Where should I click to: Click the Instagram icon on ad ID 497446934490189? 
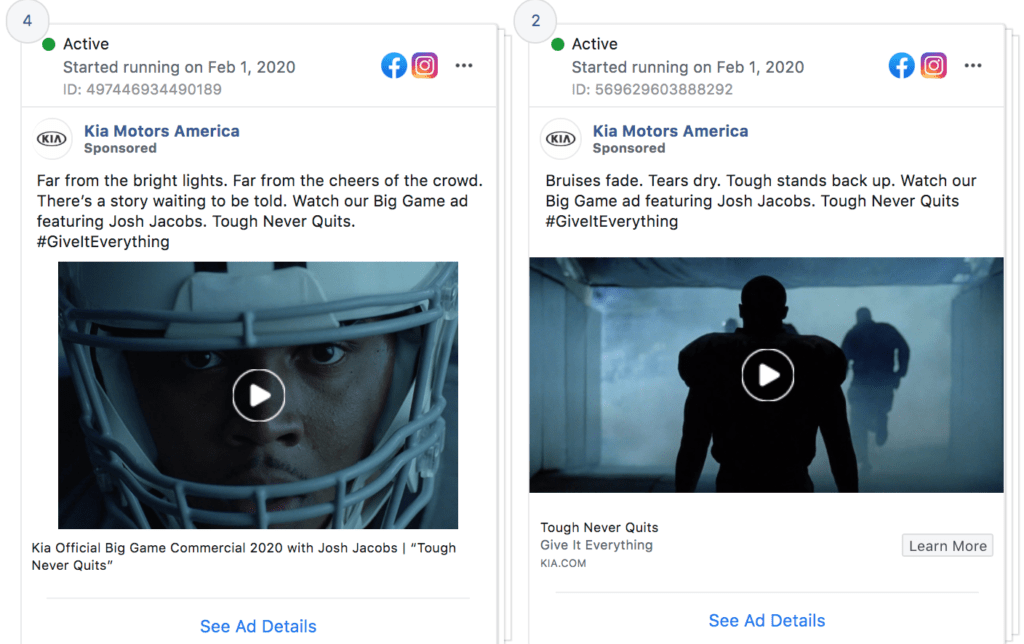[x=424, y=65]
